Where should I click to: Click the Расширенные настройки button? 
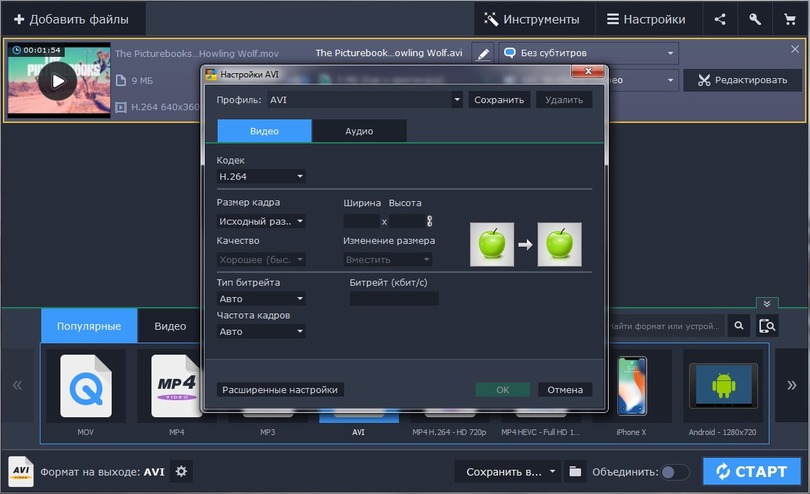pyautogui.click(x=280, y=390)
